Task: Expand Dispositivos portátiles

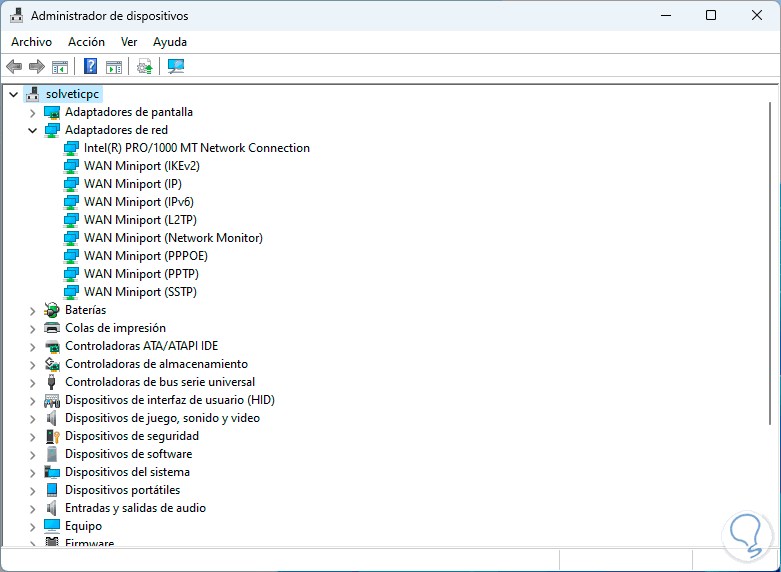Action: [33, 491]
